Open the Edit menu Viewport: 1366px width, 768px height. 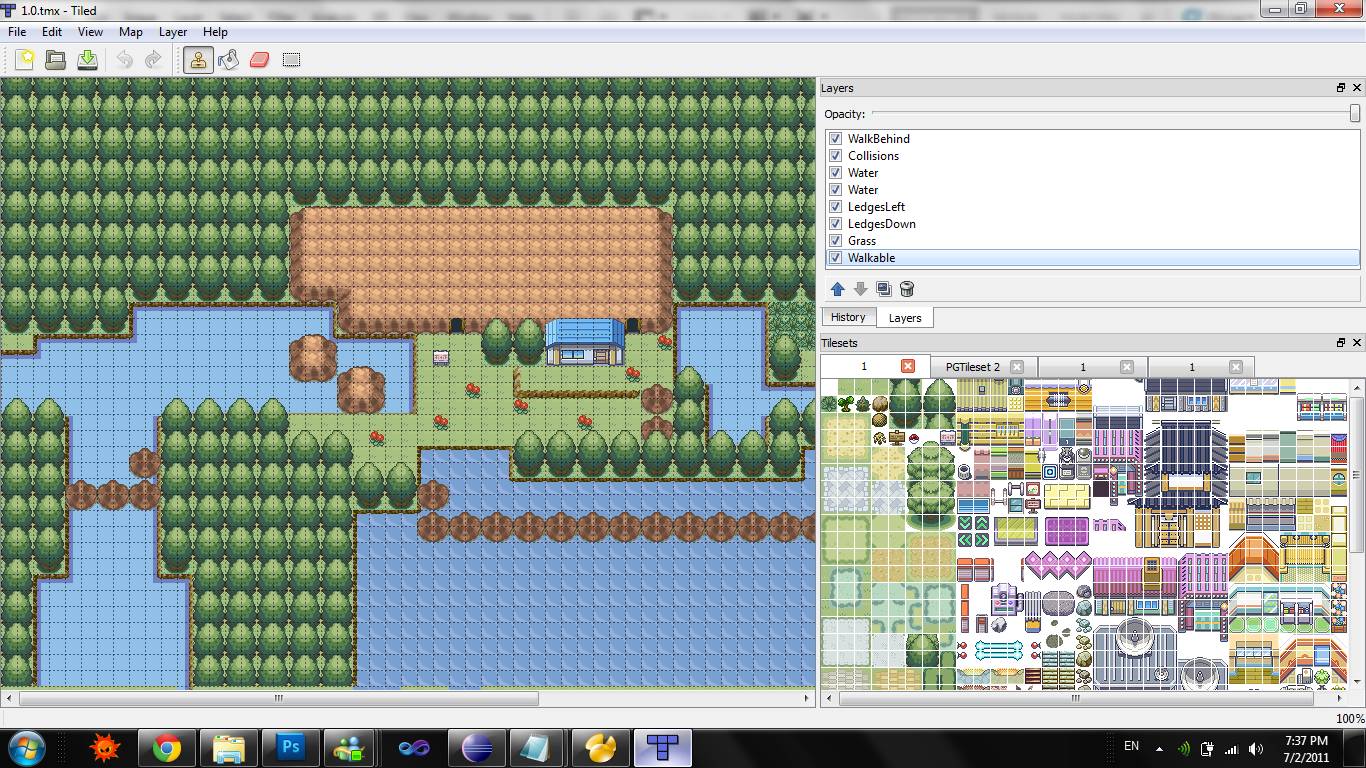52,32
